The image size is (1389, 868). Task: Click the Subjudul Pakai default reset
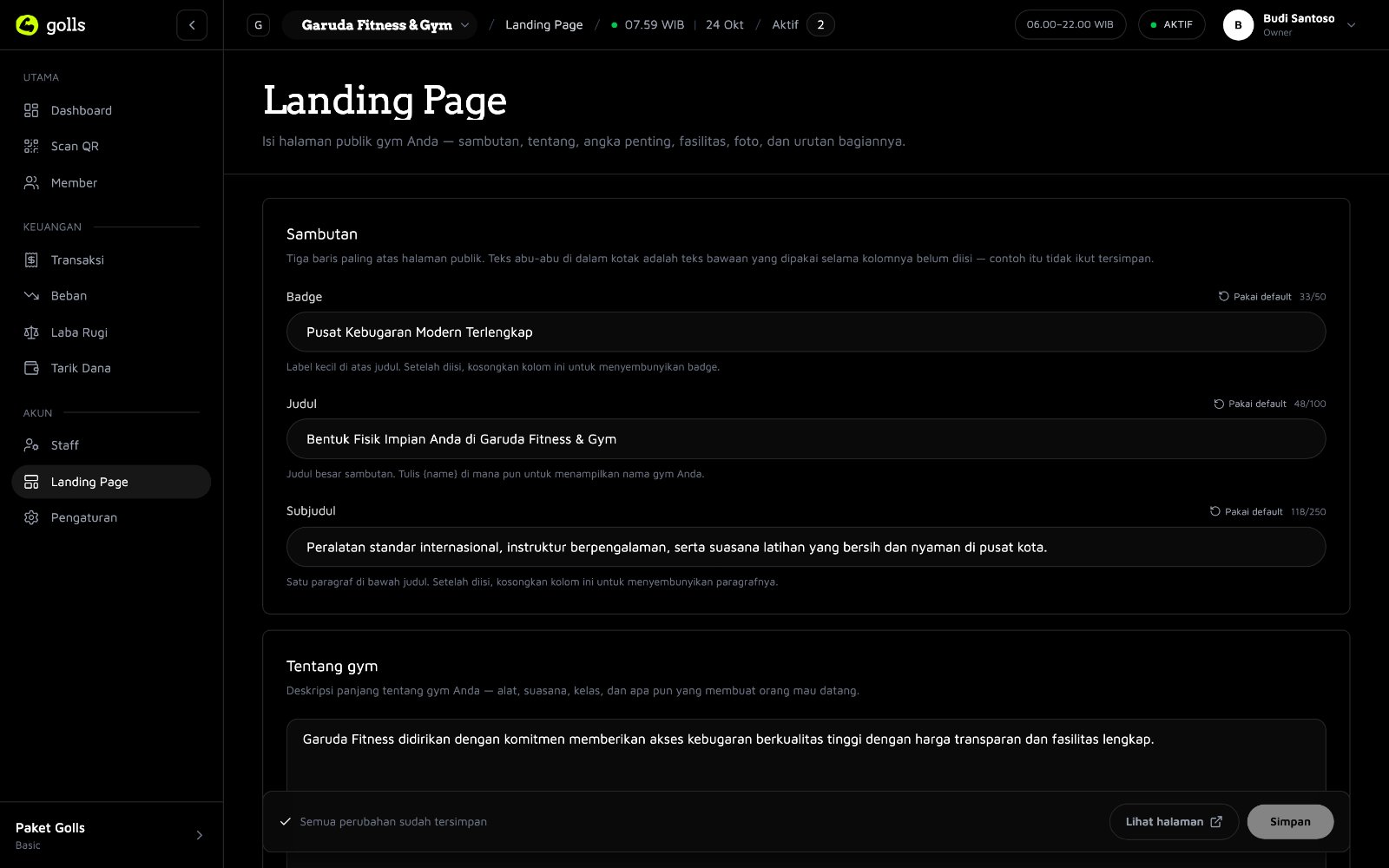pyautogui.click(x=1246, y=511)
